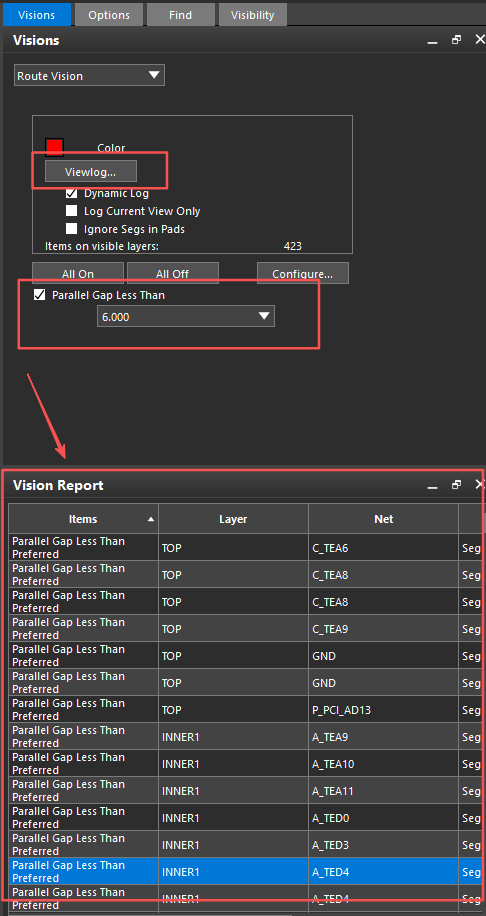The width and height of the screenshot is (486, 916).
Task: Check Ignore Segs in Pads
Action: pos(71,229)
